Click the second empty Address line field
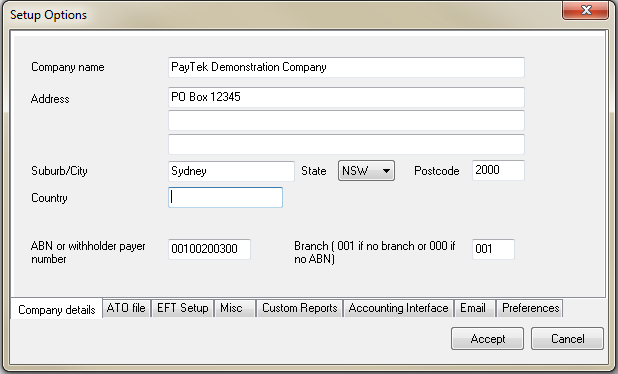The width and height of the screenshot is (618, 374). pos(346,121)
